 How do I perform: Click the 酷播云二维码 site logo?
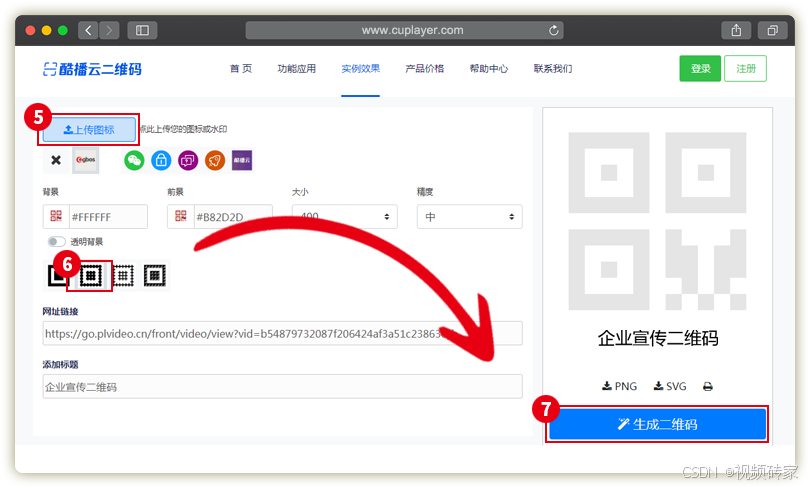[92, 69]
